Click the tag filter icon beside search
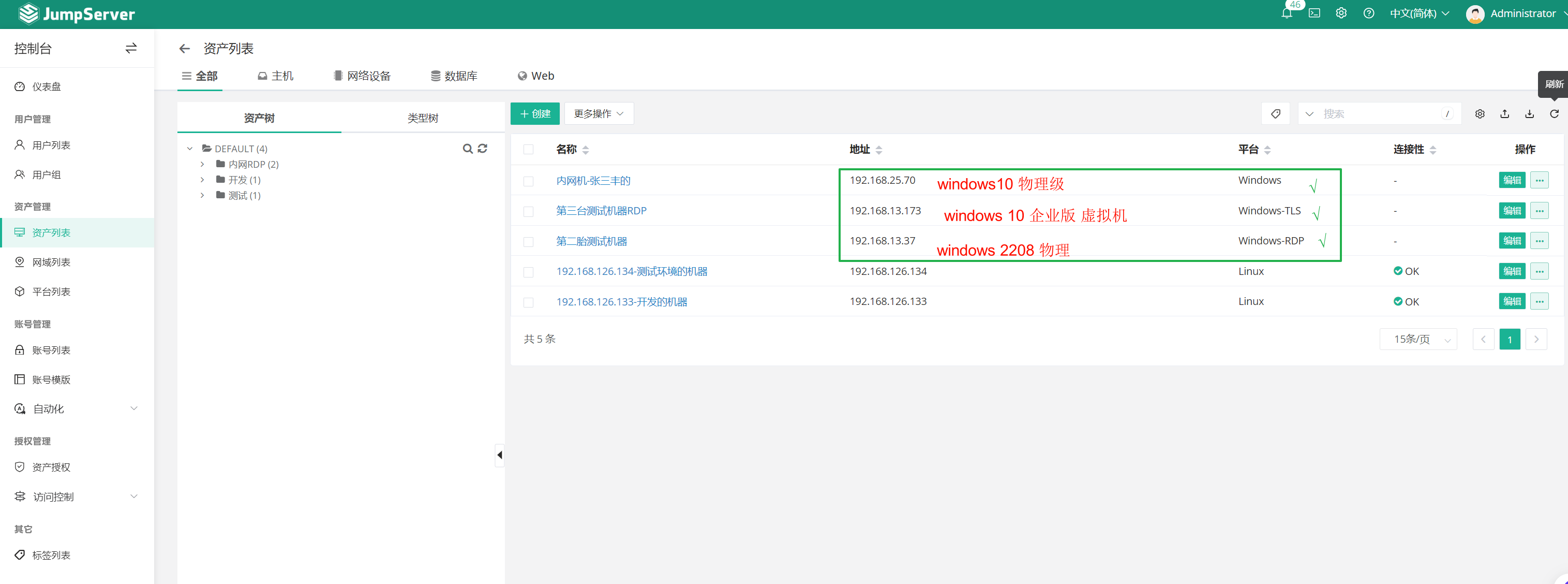Screen dimensions: 1568x584 point(1275,114)
